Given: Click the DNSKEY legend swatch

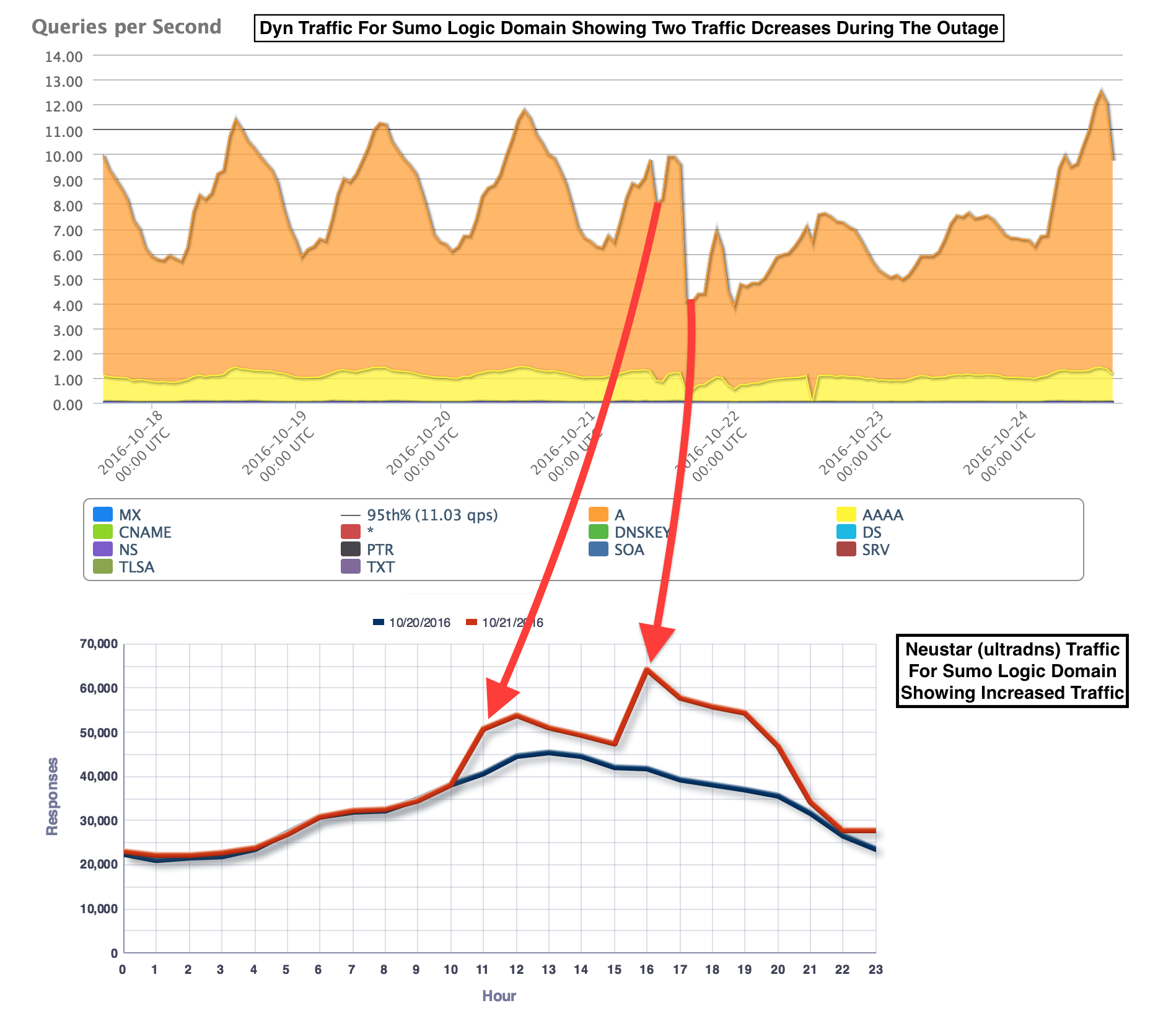Looking at the screenshot, I should 598,532.
